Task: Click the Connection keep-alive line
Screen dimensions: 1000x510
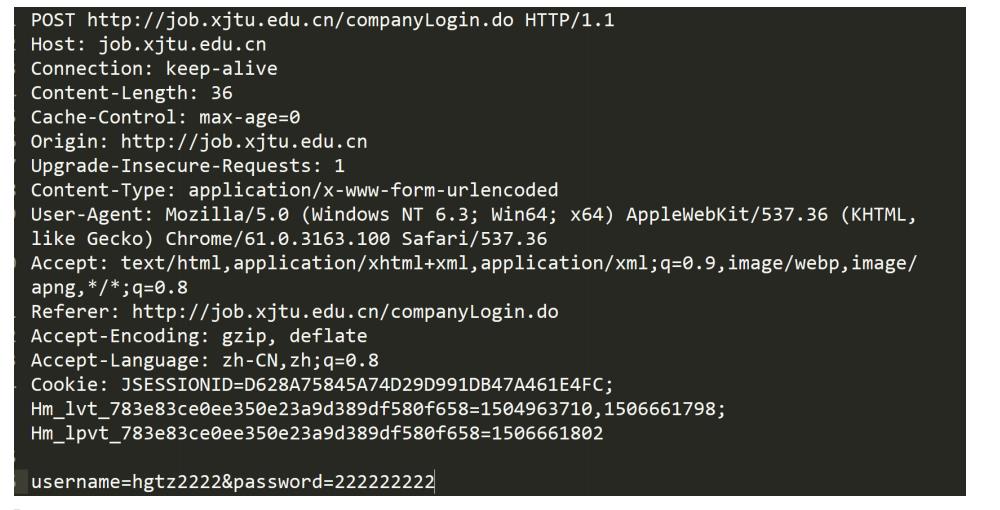Action: 154,69
